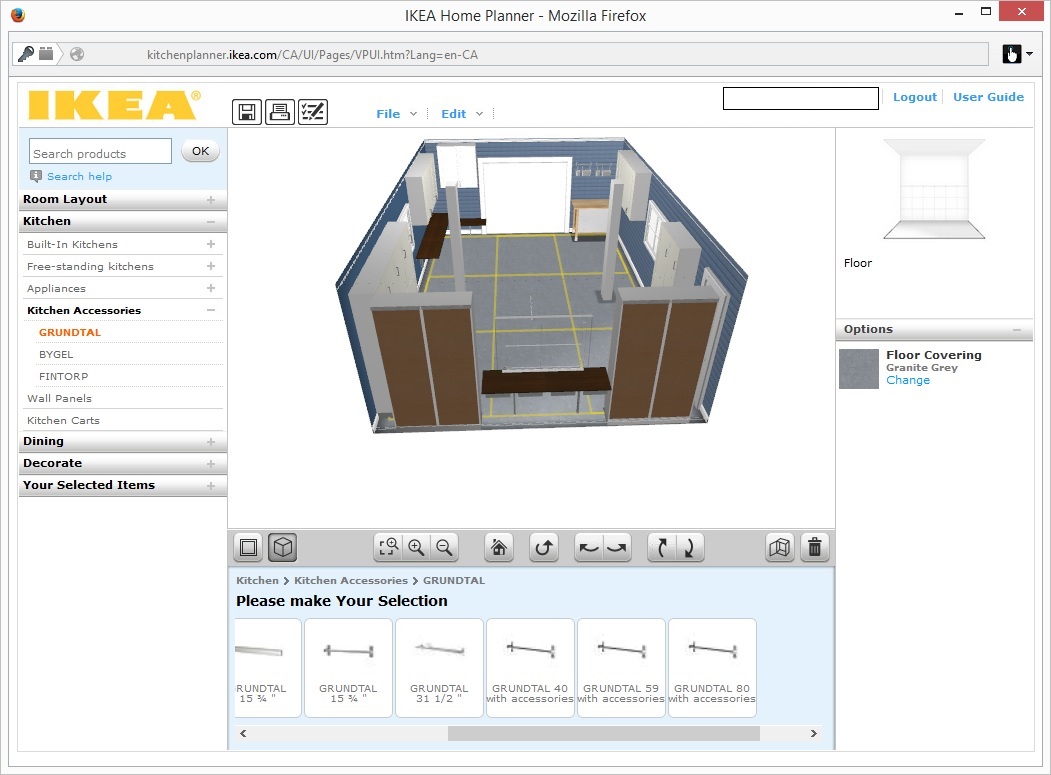Screen dimensions: 1051x775
Task: Click the home view icon
Action: (x=499, y=548)
